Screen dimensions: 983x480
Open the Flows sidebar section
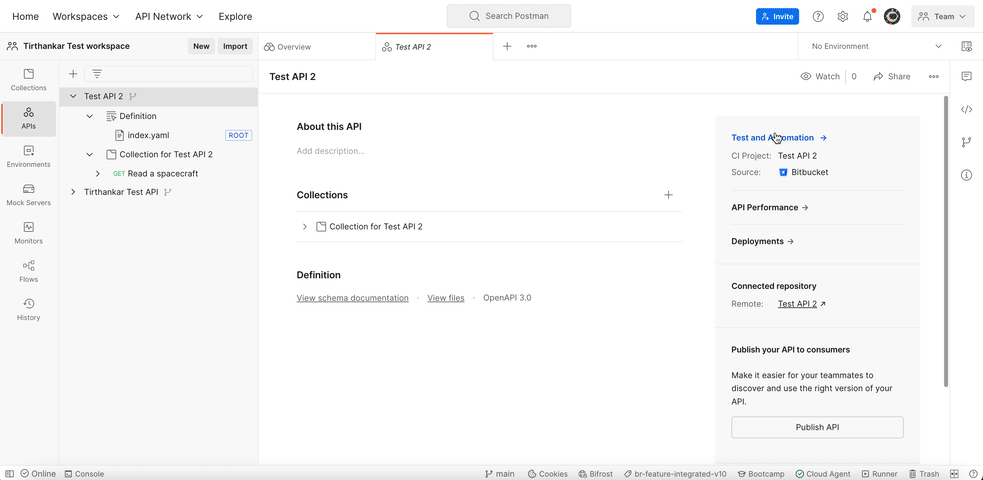(x=29, y=271)
